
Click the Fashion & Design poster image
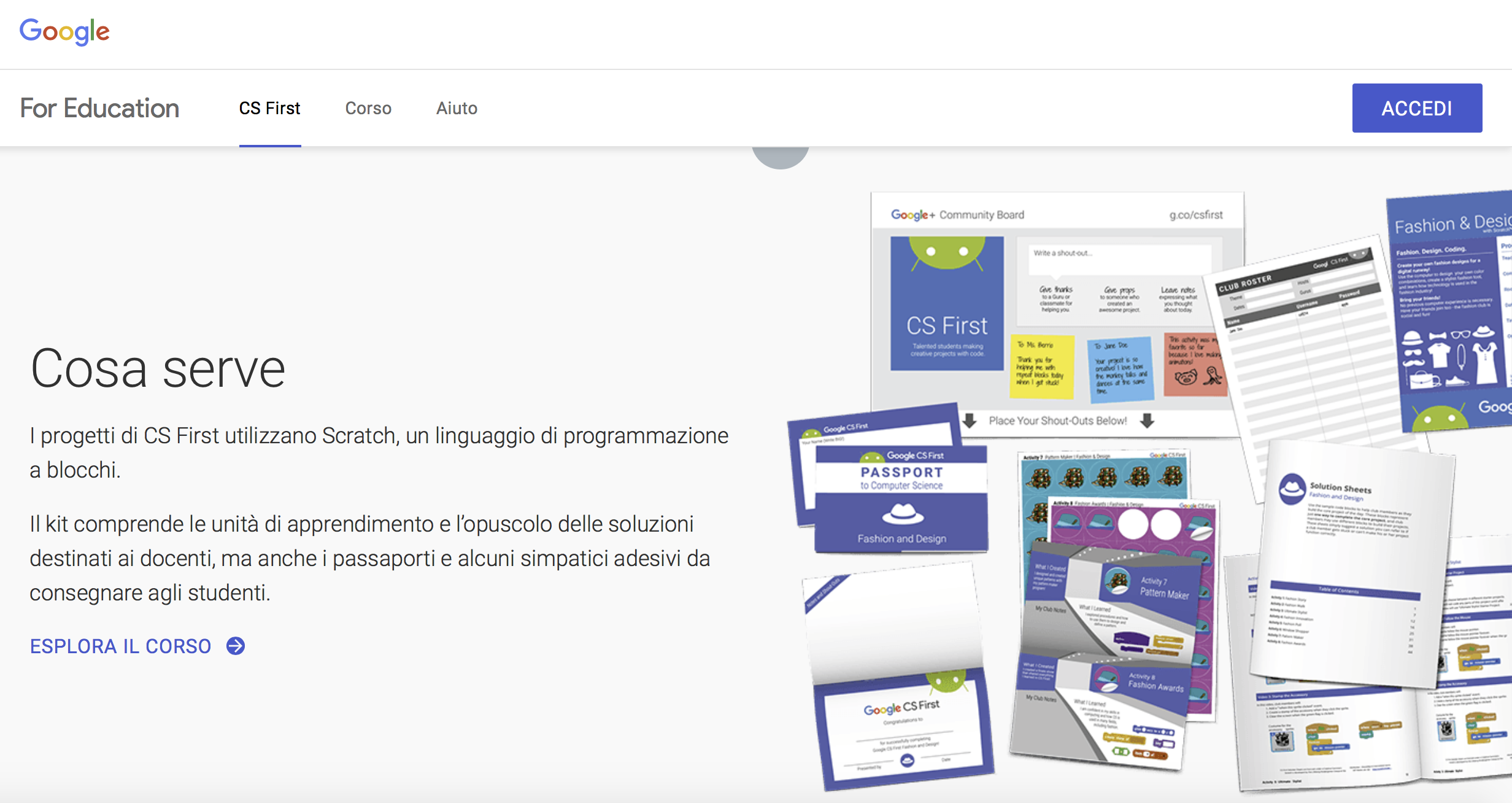coord(1451,312)
